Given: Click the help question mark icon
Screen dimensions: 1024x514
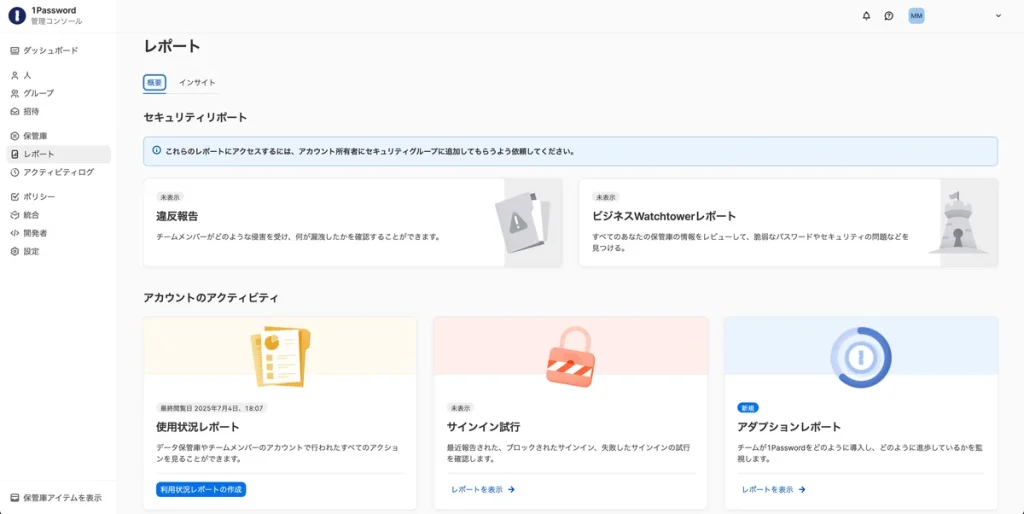Looking at the screenshot, I should [x=889, y=16].
